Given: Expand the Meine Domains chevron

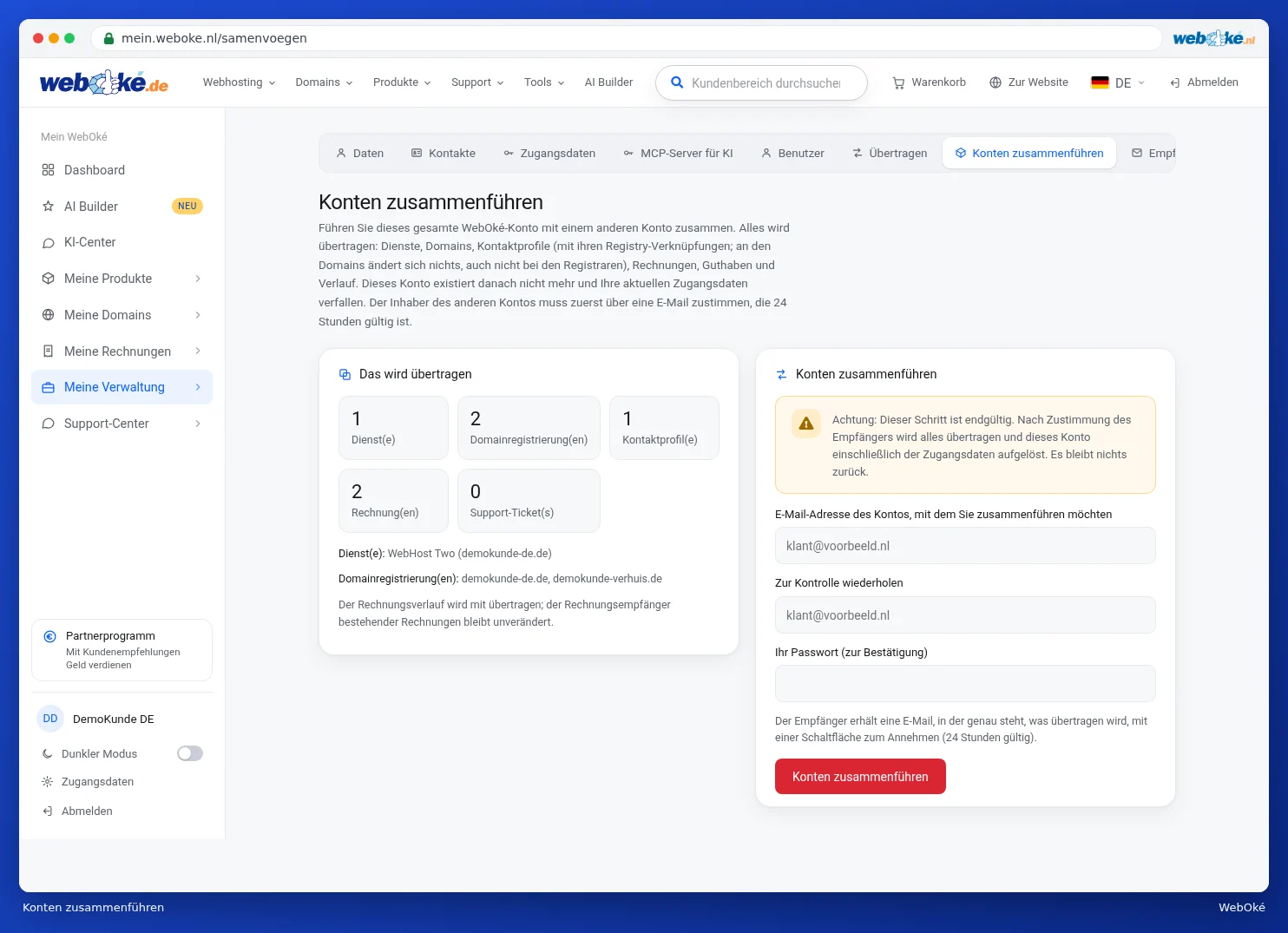Looking at the screenshot, I should click(x=198, y=315).
